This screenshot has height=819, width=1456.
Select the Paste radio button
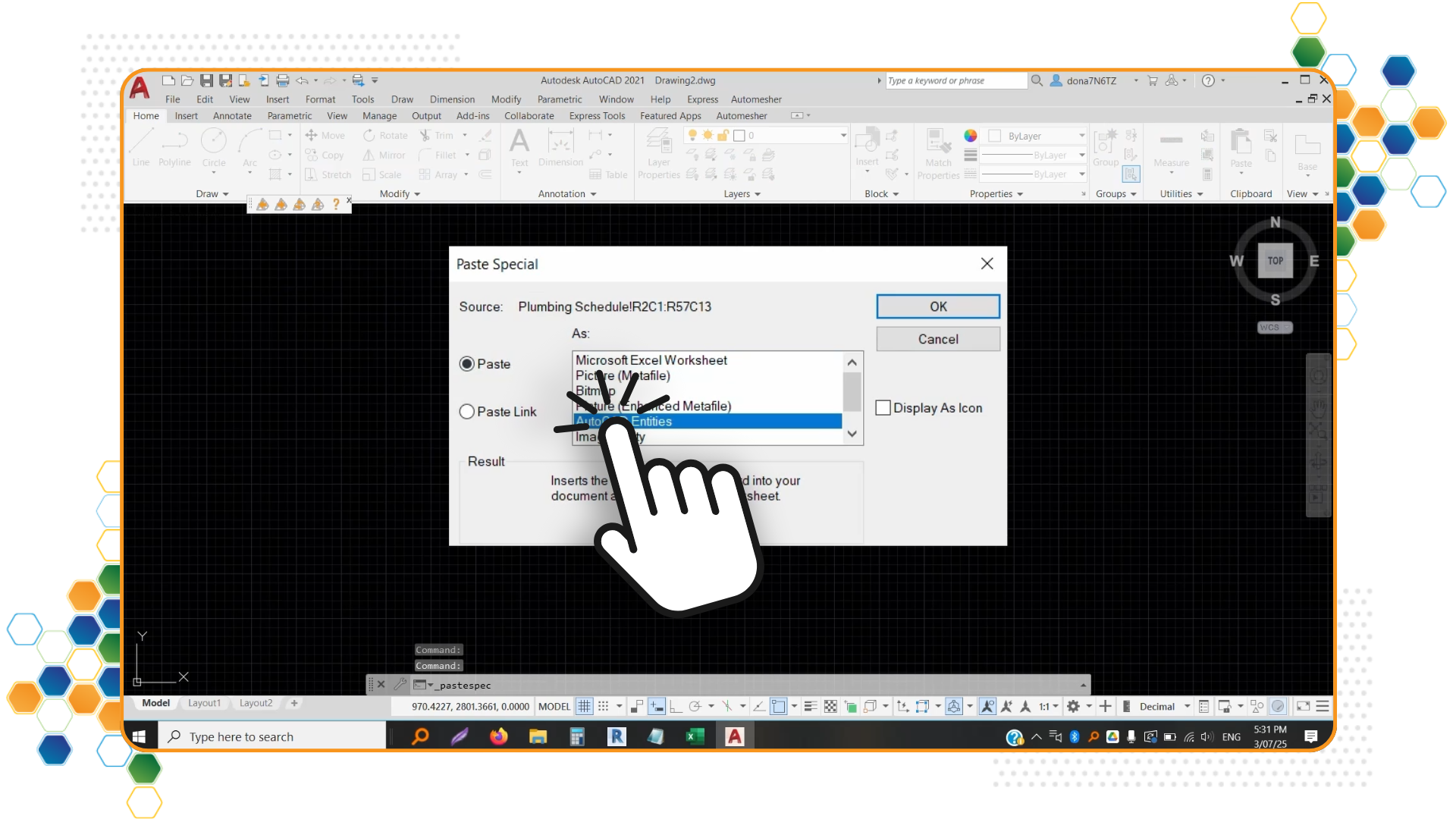(467, 364)
